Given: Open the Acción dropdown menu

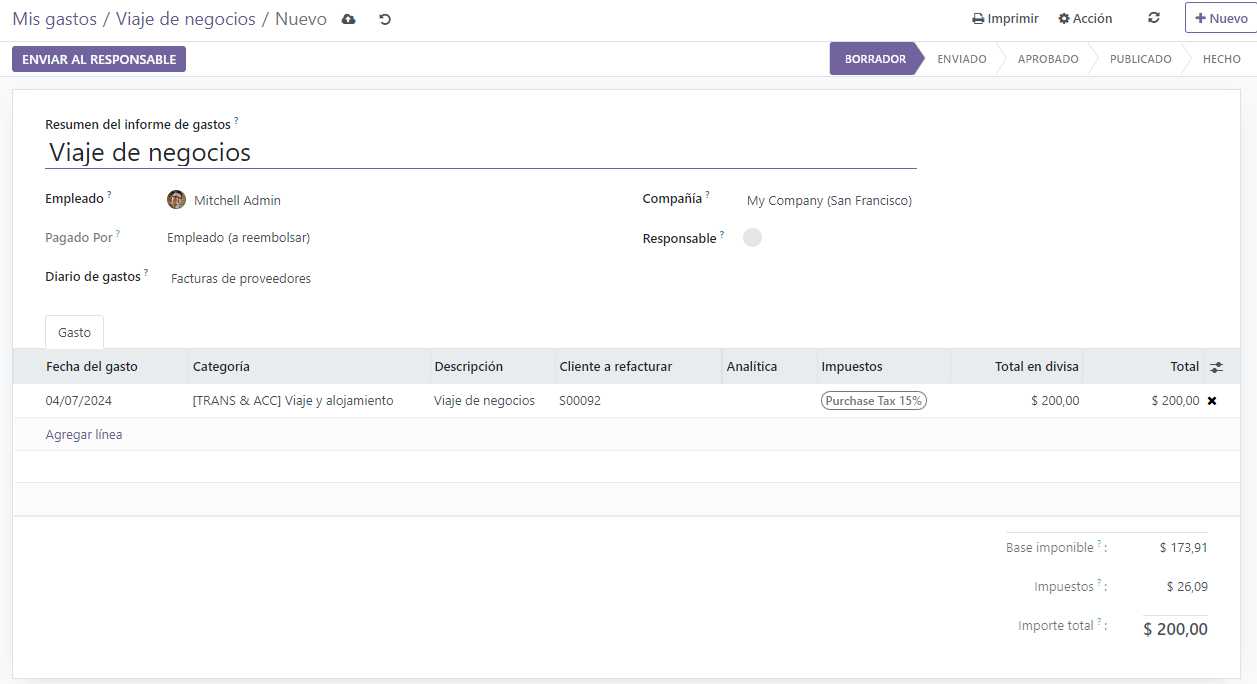Looking at the screenshot, I should tap(1085, 19).
